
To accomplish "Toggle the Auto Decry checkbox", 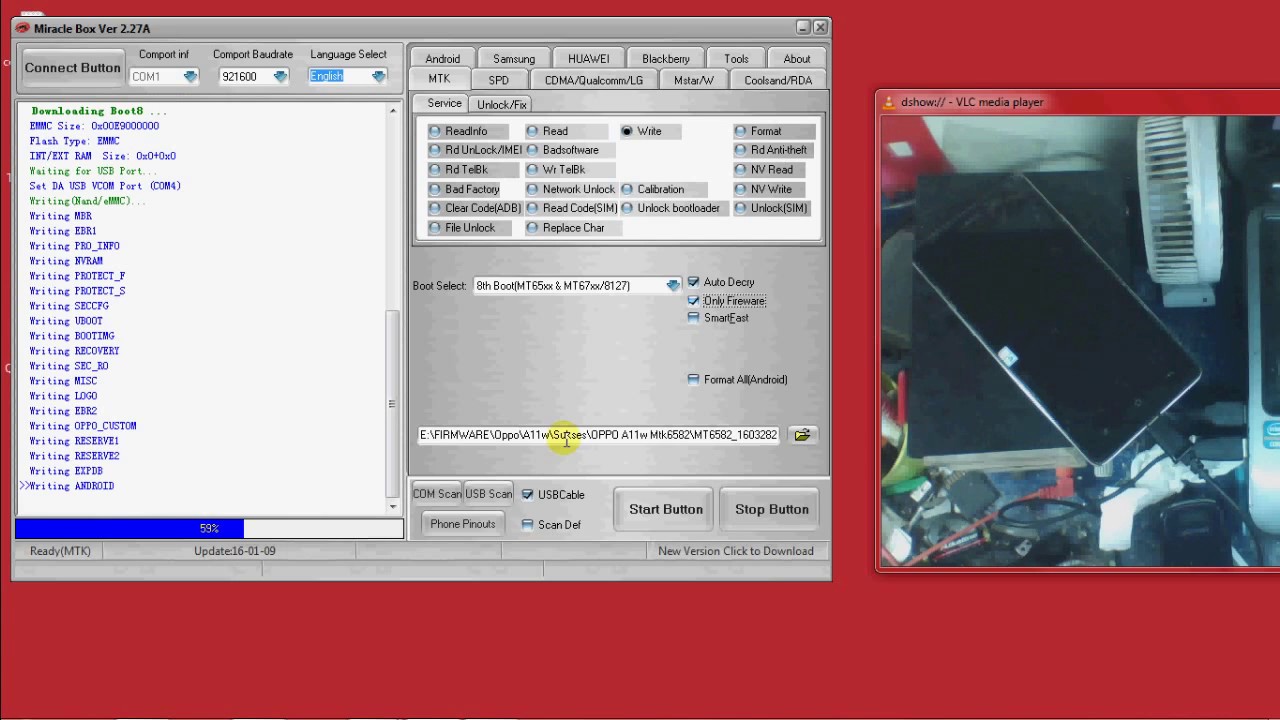I will (x=693, y=282).
